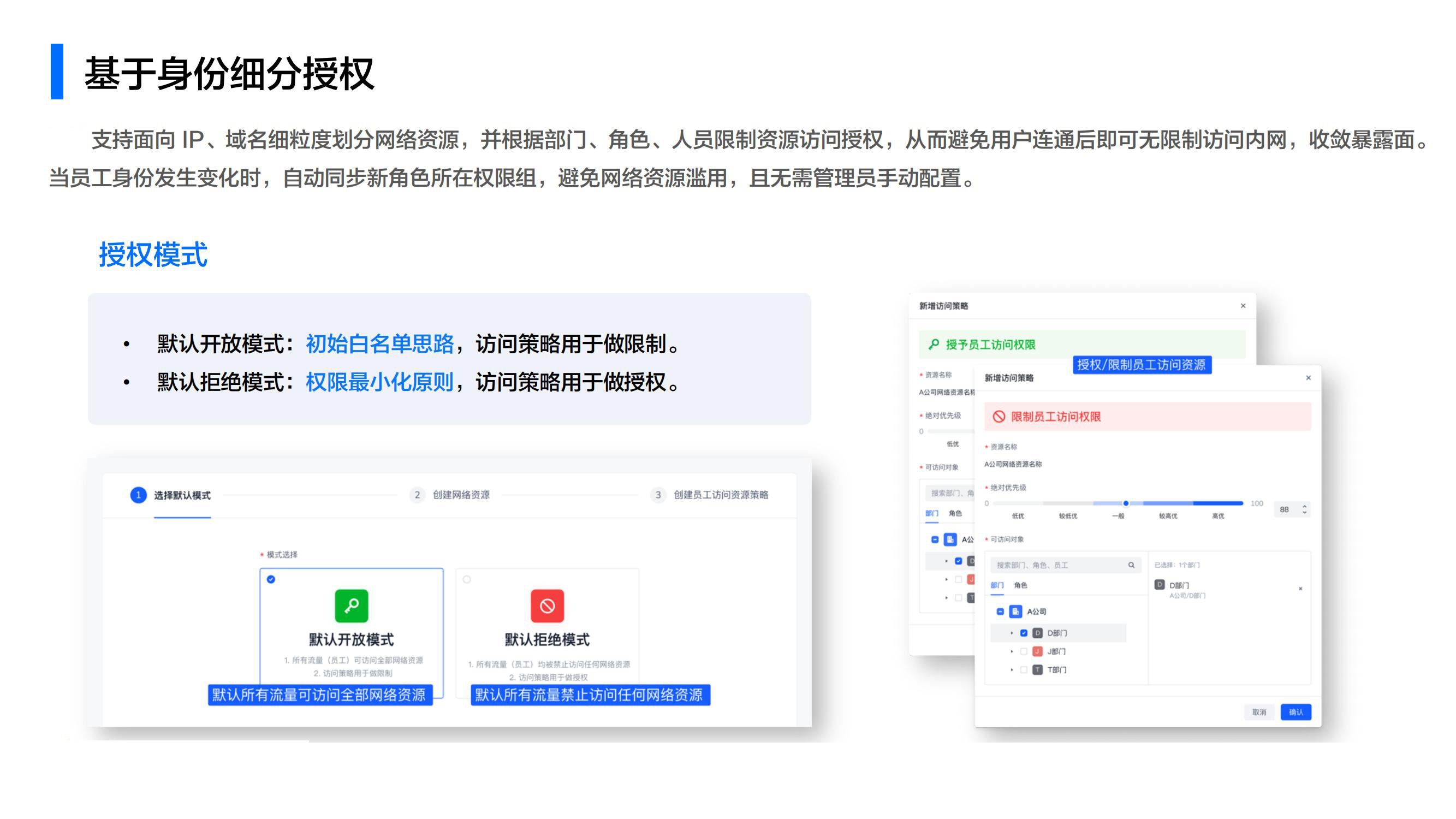Viewport: 1456px width, 819px height.
Task: Click the grey 较低优 segment of priority slider
Action: 1068,503
